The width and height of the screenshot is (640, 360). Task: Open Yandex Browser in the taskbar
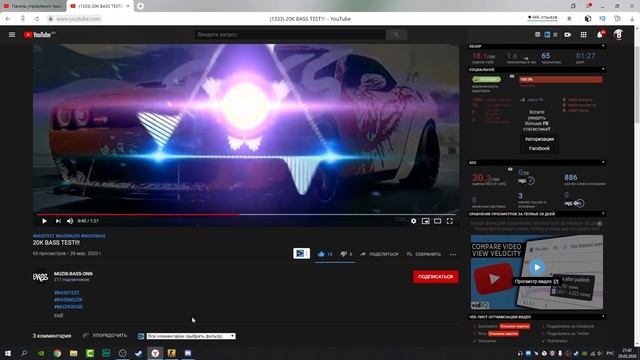[x=155, y=353]
